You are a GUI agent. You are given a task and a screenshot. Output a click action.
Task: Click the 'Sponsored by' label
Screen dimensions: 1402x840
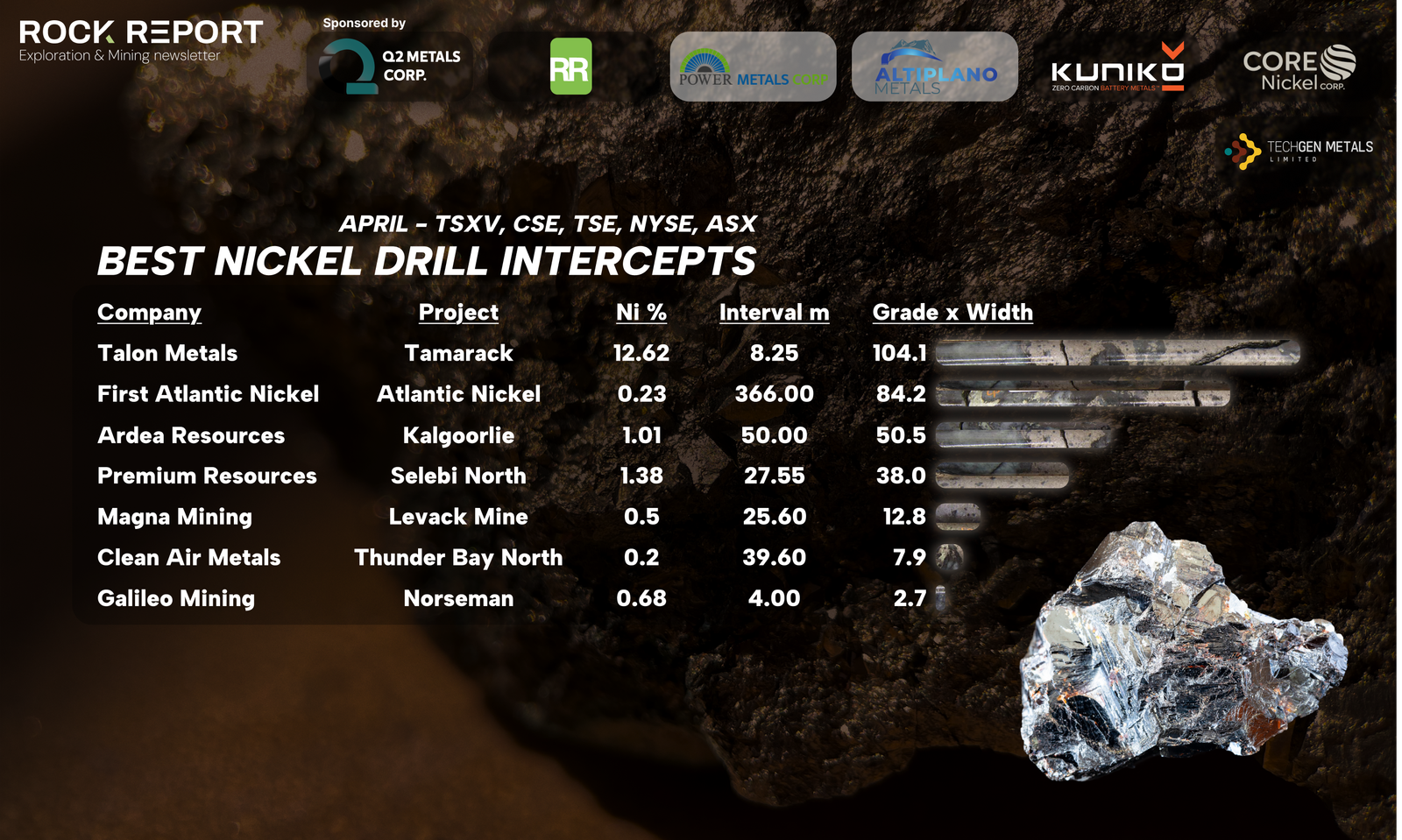(x=364, y=23)
